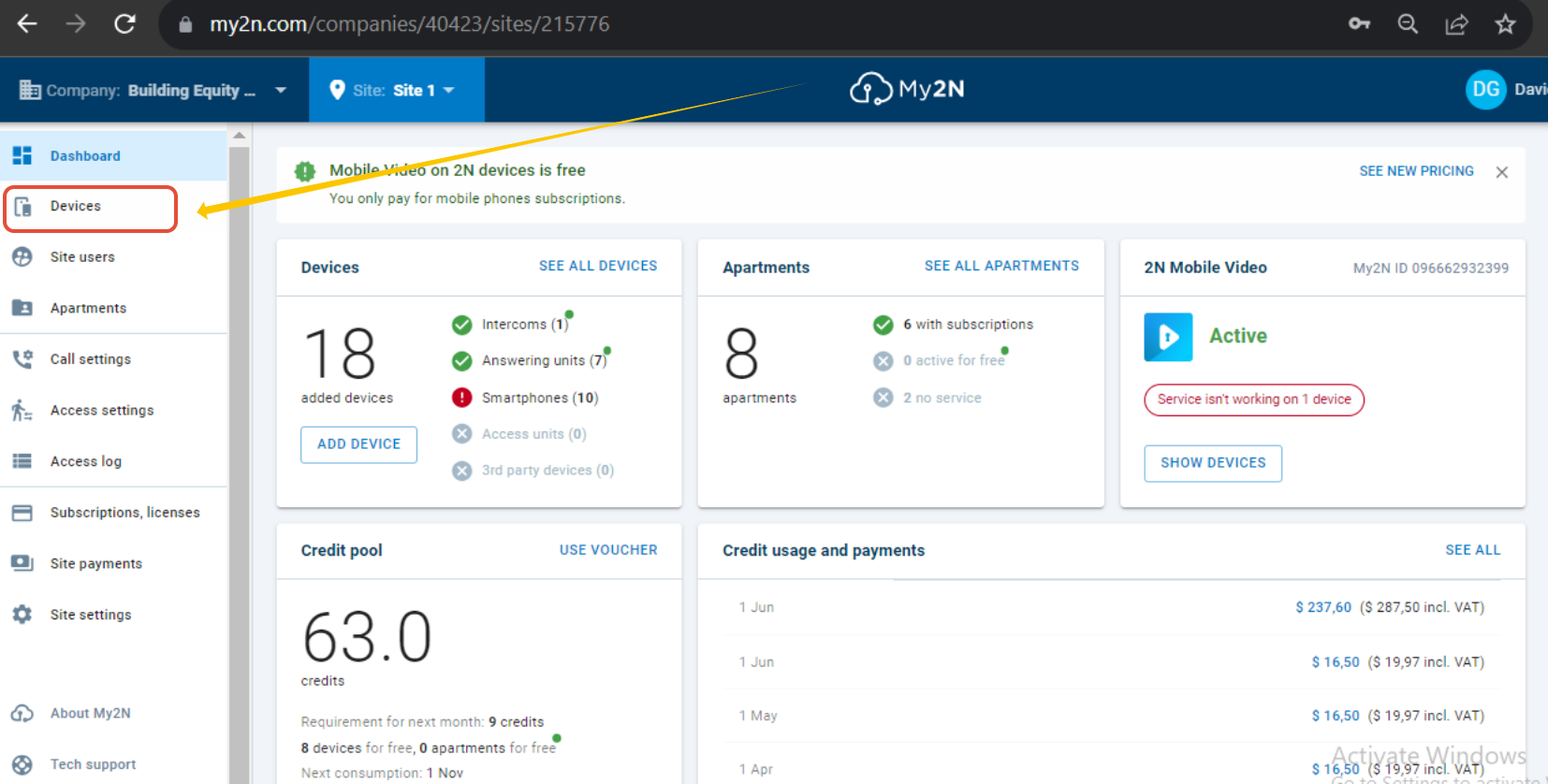Click the Access settings walking icon
This screenshot has height=784, width=1548.
coord(22,410)
